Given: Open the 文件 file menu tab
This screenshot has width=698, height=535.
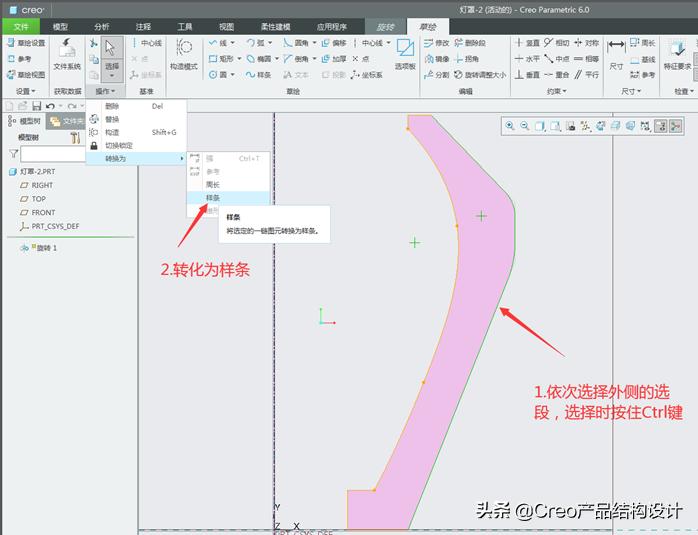Looking at the screenshot, I should (x=21, y=27).
